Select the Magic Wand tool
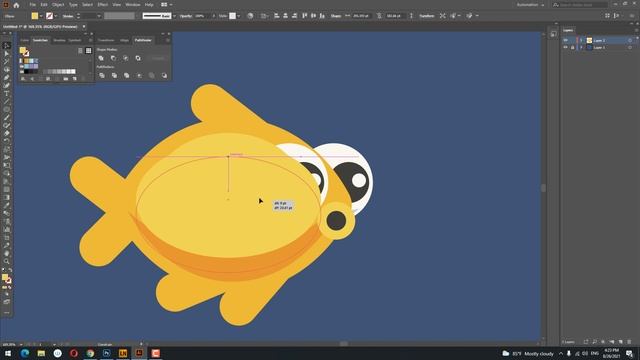Image resolution: width=640 pixels, height=360 pixels. (x=7, y=62)
